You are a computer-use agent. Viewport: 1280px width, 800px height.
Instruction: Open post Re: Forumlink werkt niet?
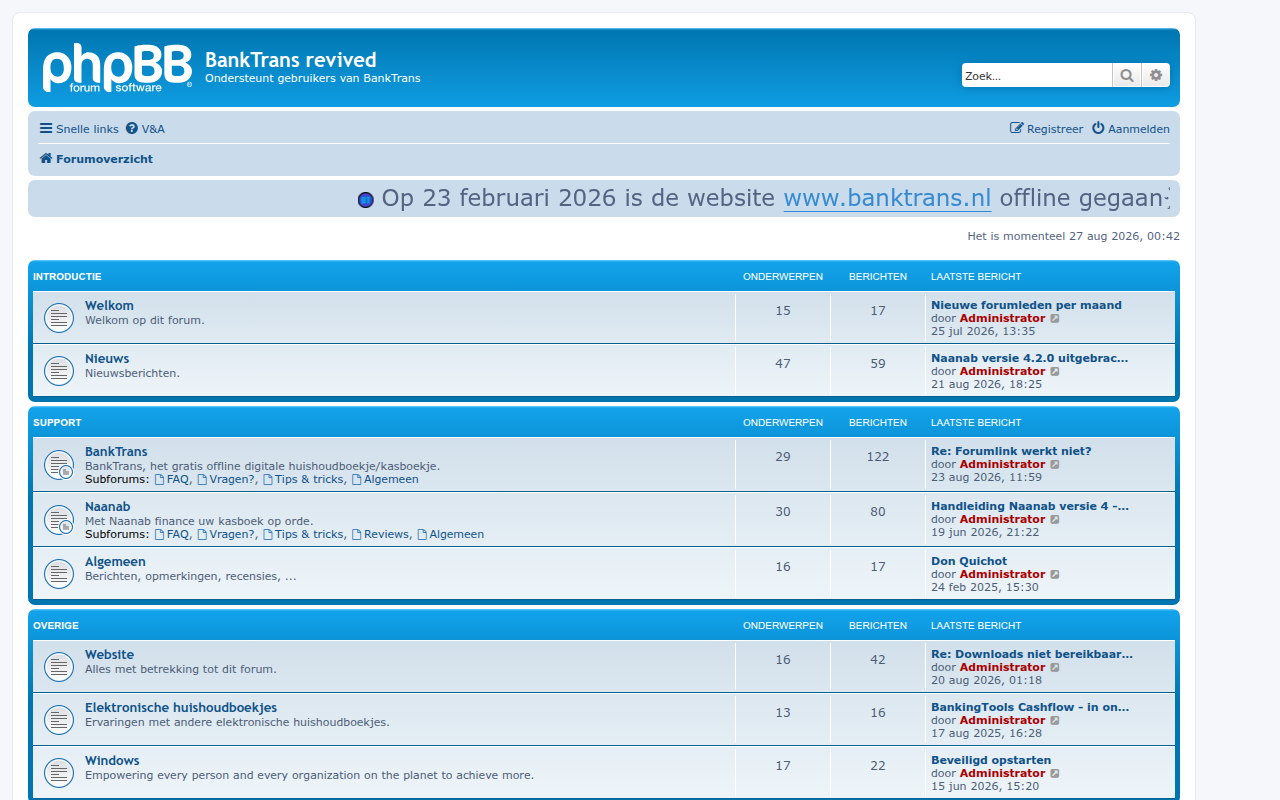(x=1011, y=451)
